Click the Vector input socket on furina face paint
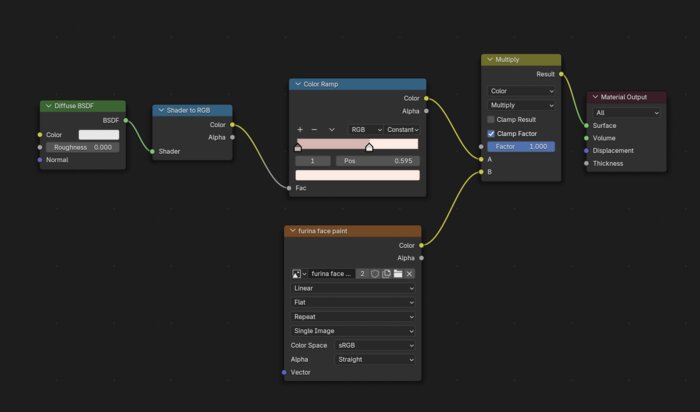This screenshot has height=412, width=700. tap(284, 372)
